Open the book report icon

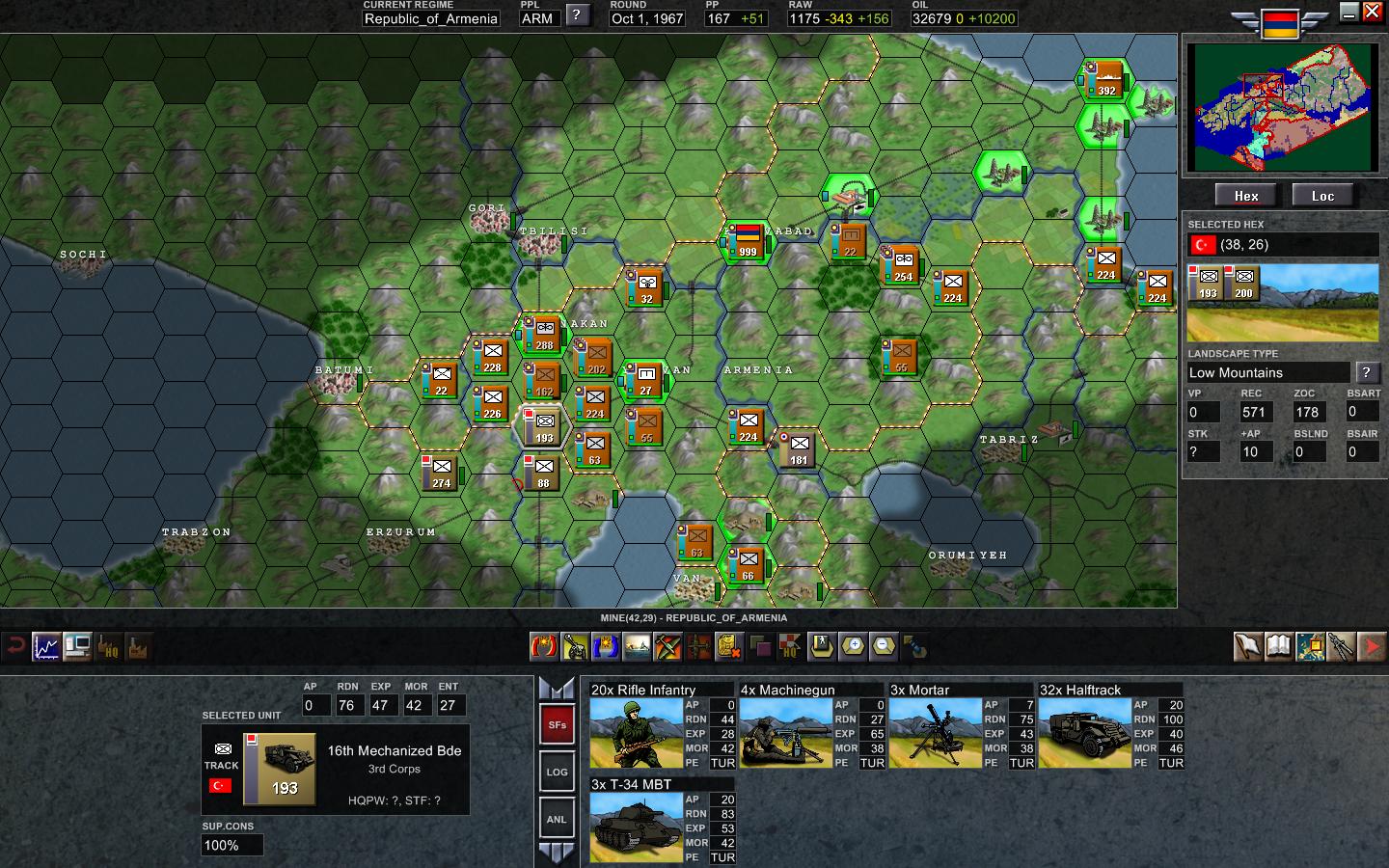click(1279, 646)
